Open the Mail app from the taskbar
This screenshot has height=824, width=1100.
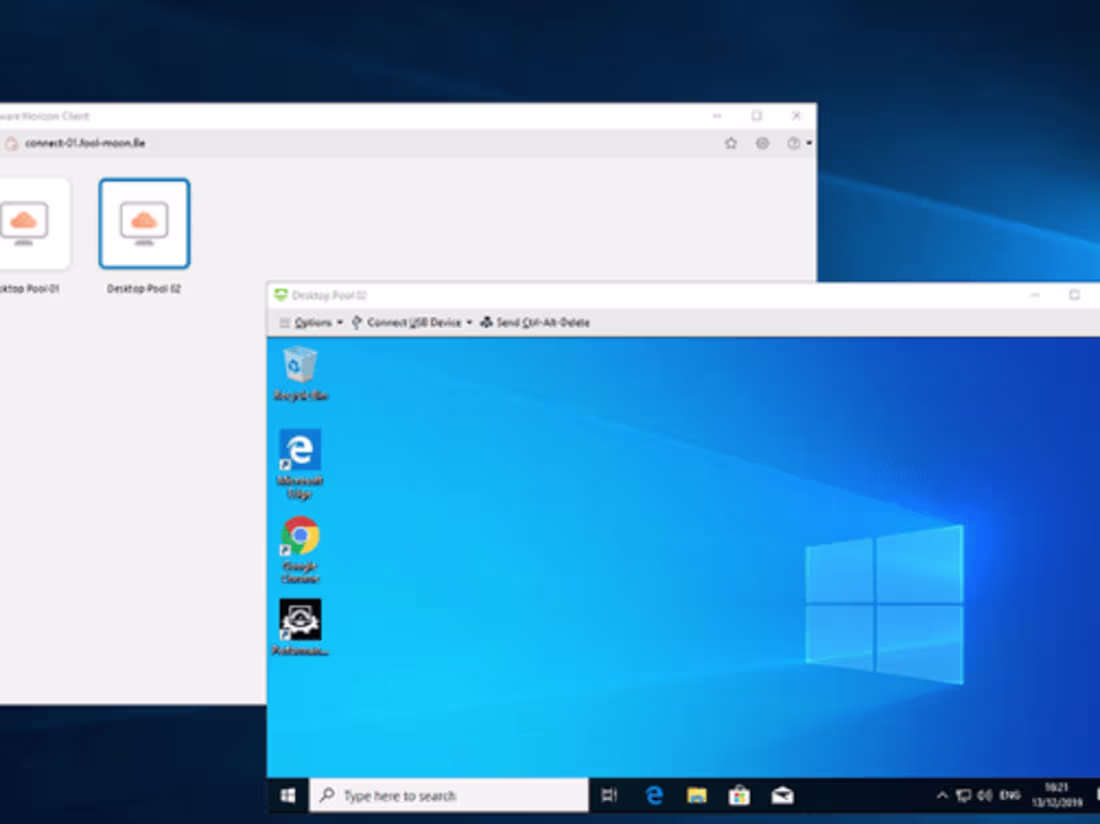tap(780, 795)
